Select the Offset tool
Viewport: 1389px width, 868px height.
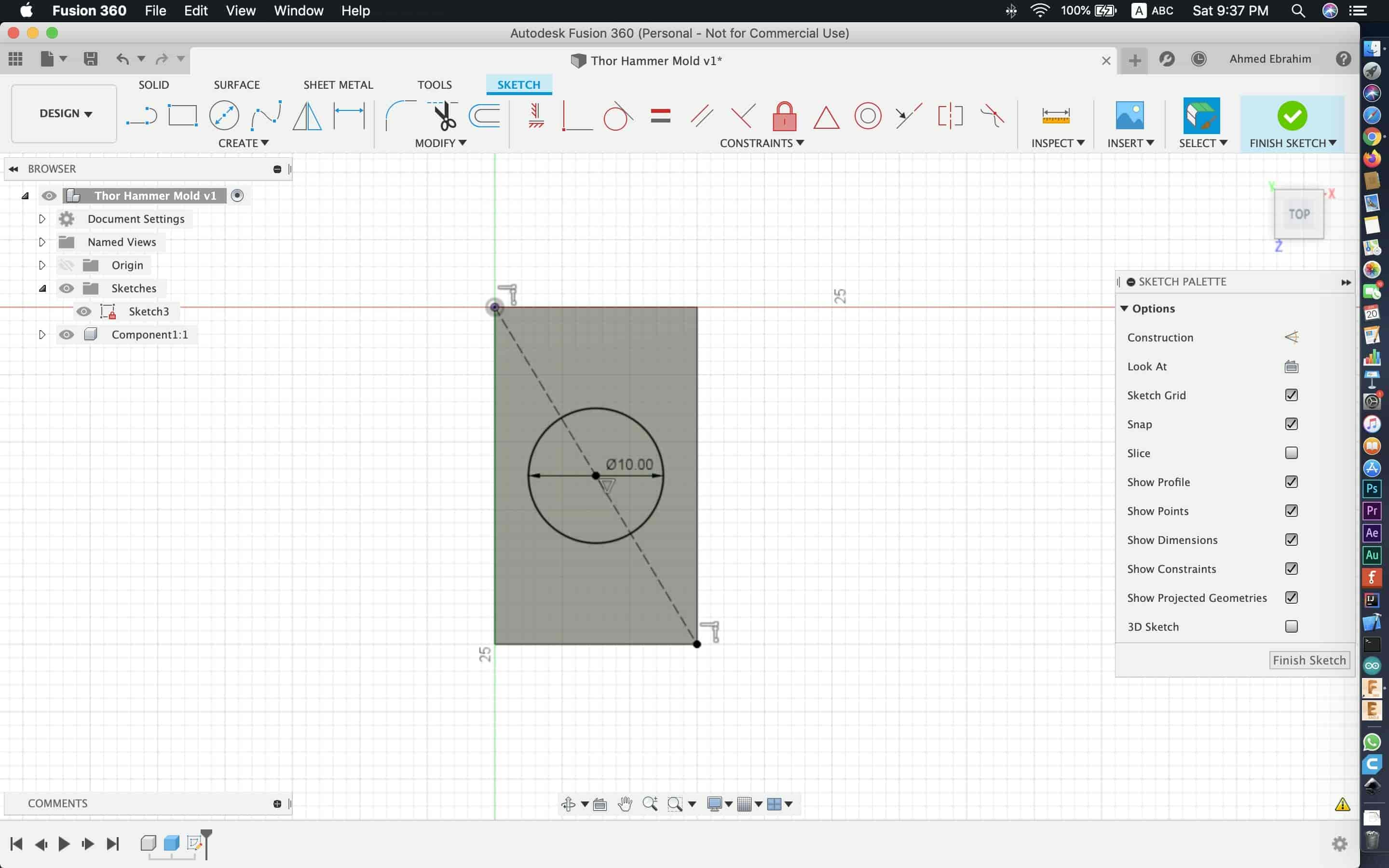pyautogui.click(x=484, y=116)
